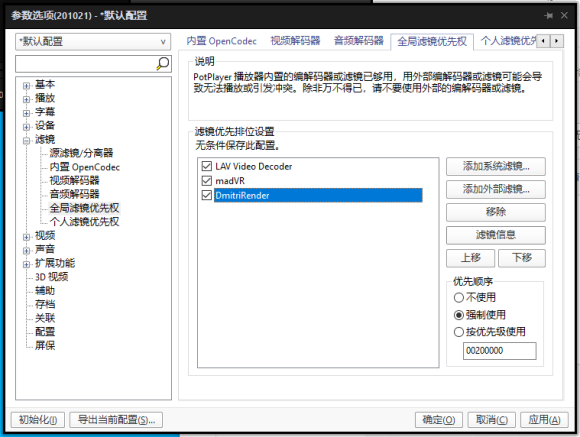Image resolution: width=580 pixels, height=437 pixels.
Task: Select 强制使用 radio option
Action: 458,315
